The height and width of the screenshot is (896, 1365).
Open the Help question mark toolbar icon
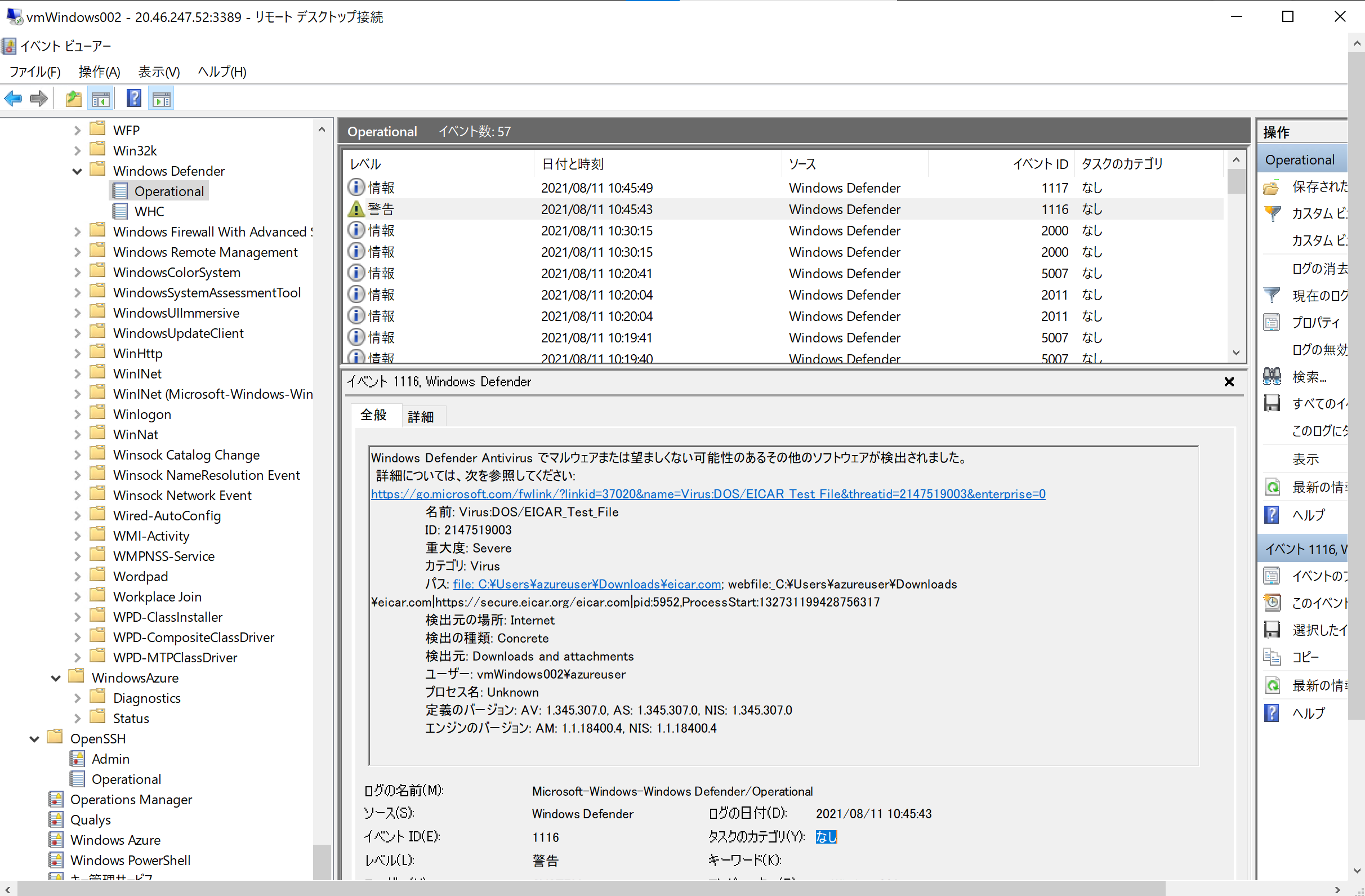tap(133, 97)
